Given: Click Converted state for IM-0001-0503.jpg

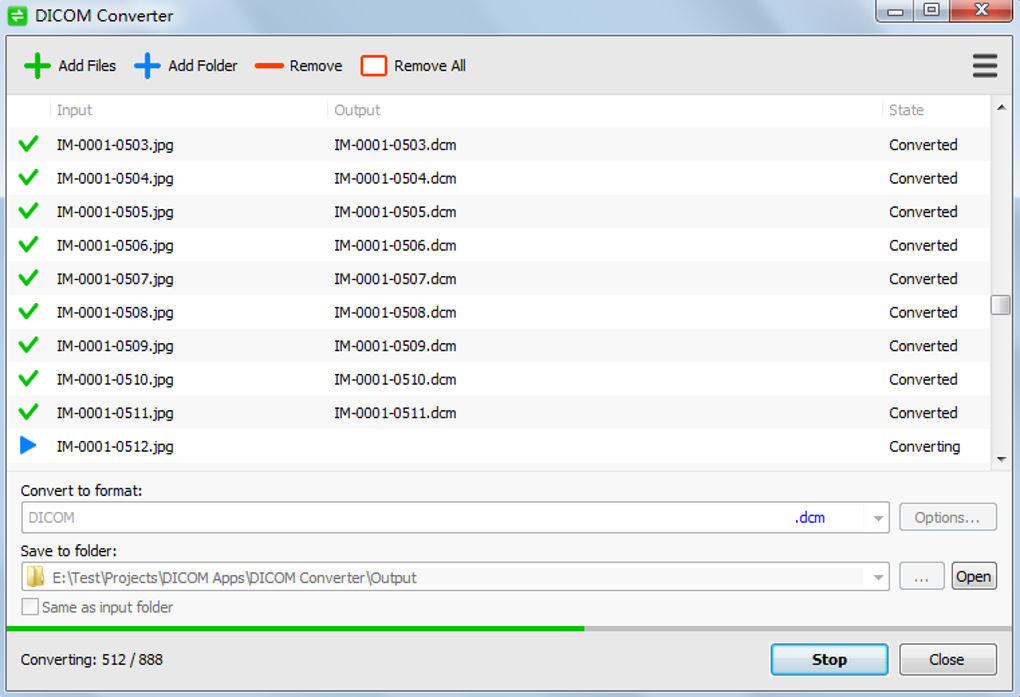Looking at the screenshot, I should pos(923,144).
